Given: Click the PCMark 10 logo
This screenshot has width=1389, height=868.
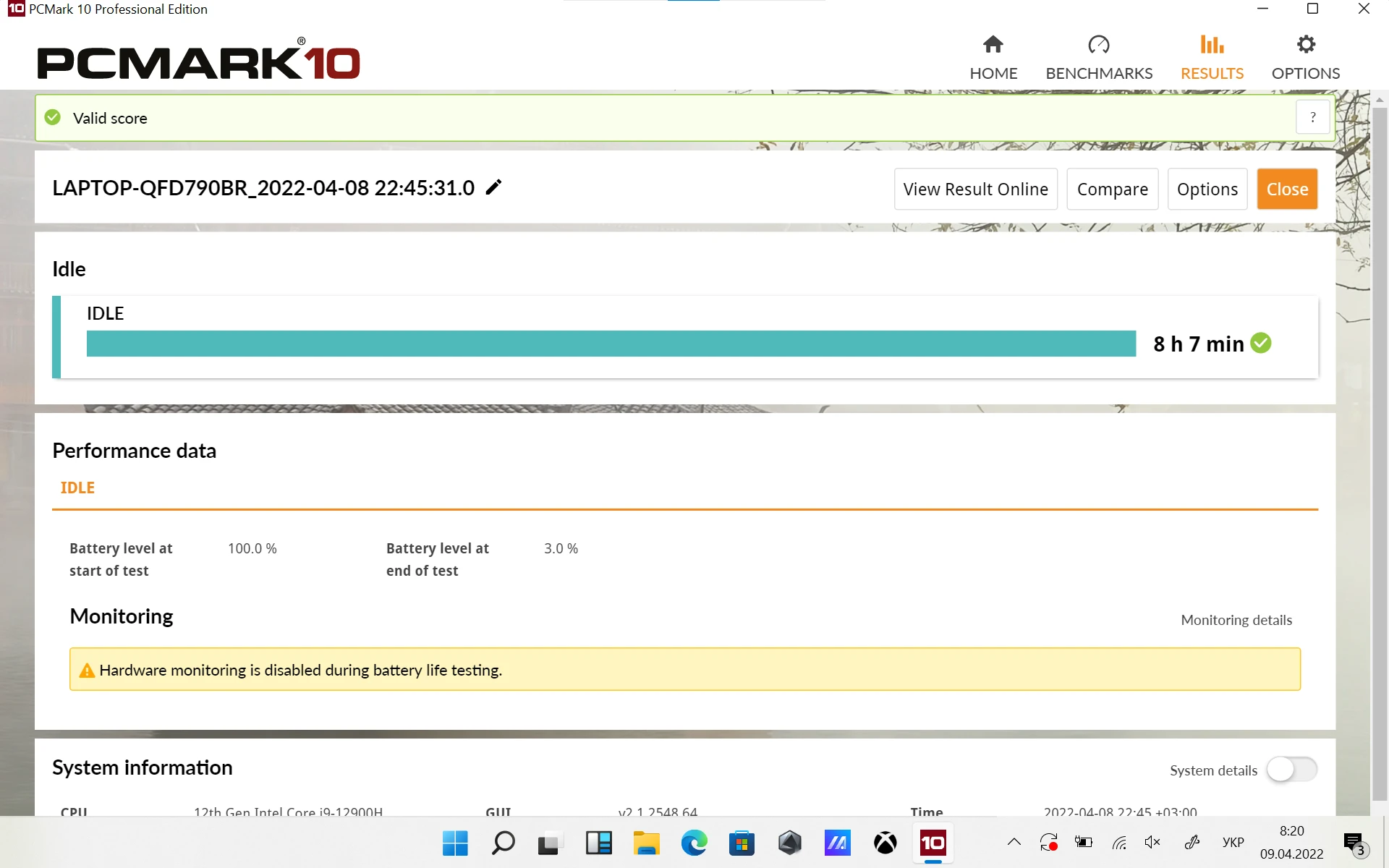Looking at the screenshot, I should [198, 59].
